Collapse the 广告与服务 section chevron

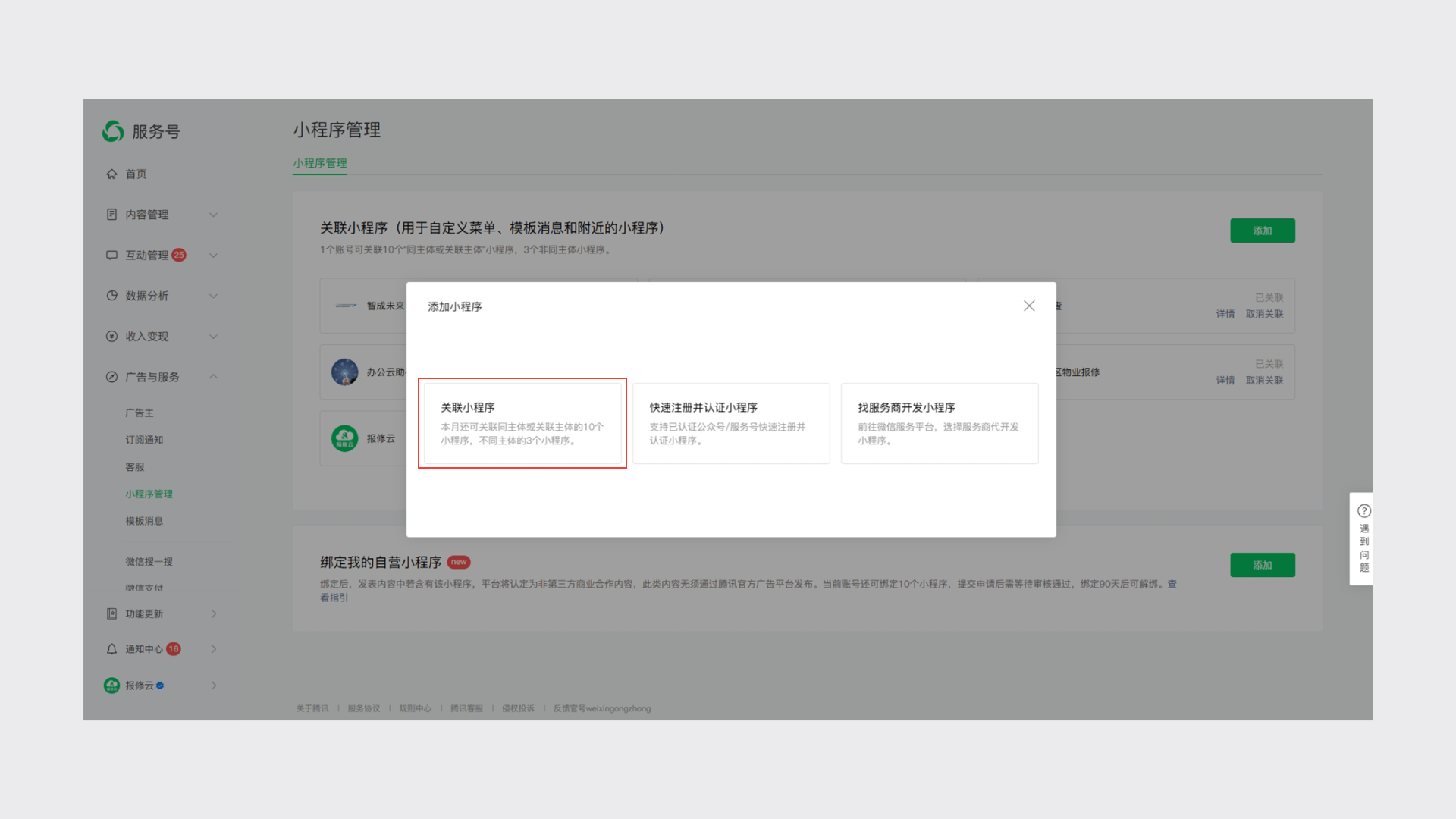coord(213,377)
